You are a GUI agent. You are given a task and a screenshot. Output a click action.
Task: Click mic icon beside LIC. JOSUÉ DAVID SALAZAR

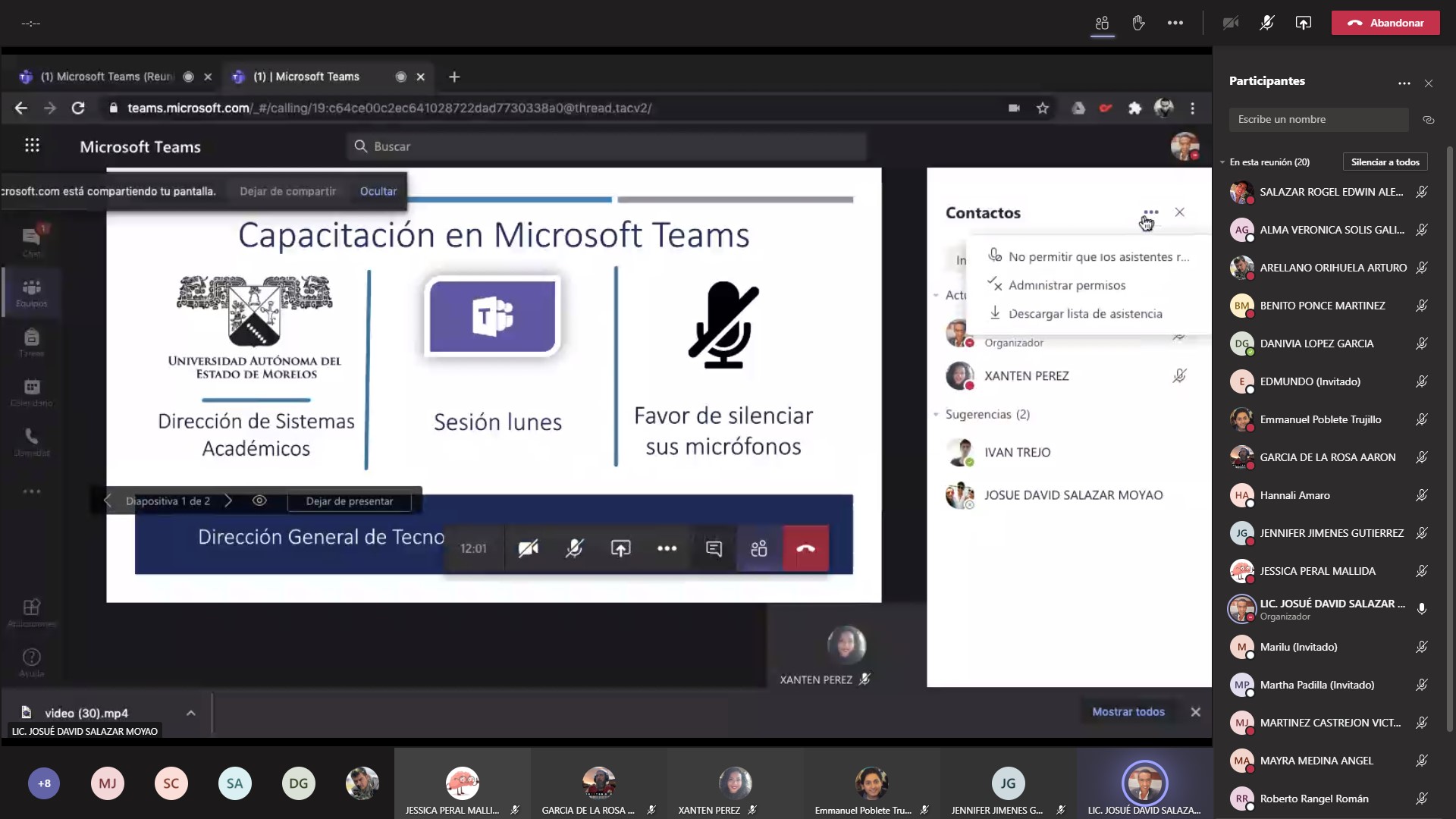[x=1422, y=609]
